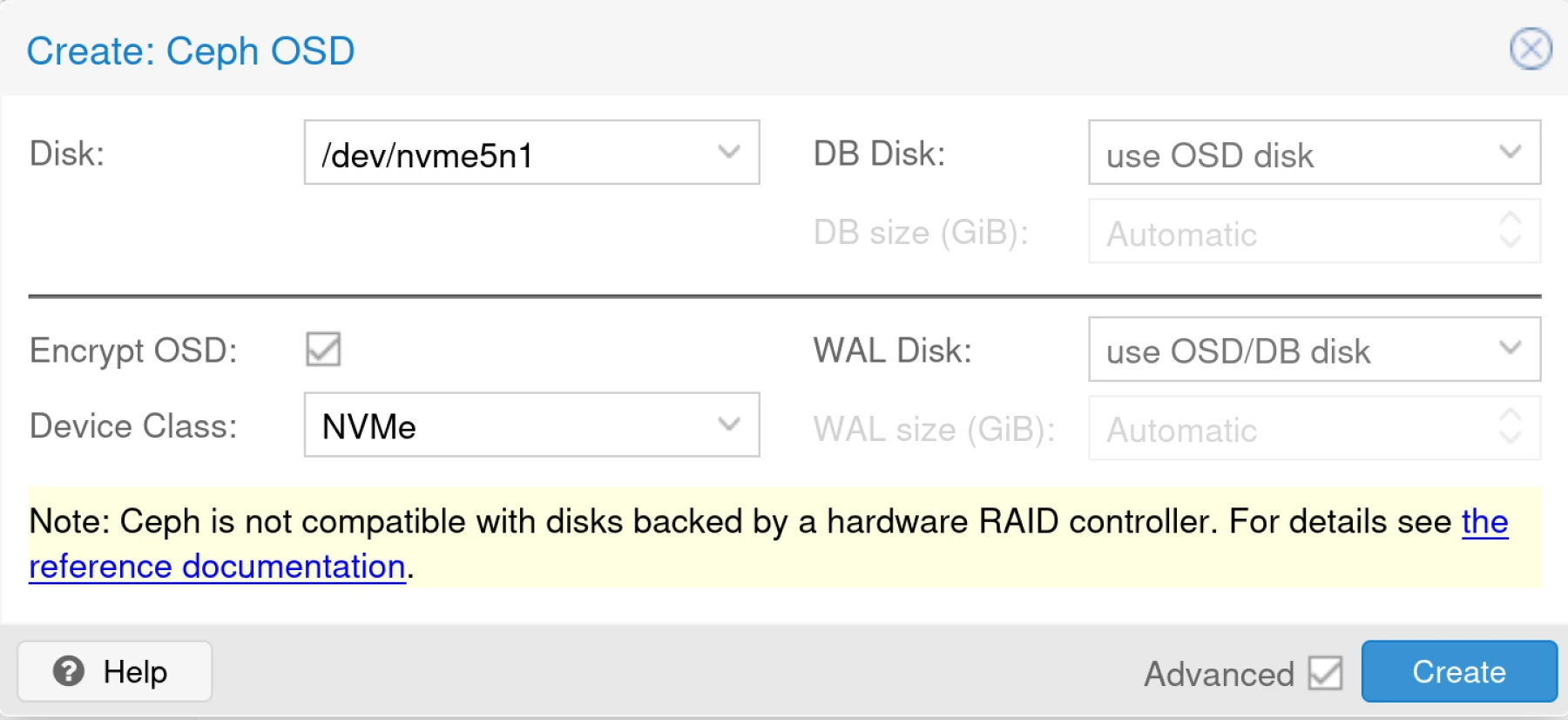Uncheck the Encrypt OSD checkbox
This screenshot has height=720, width=1568.
[322, 350]
